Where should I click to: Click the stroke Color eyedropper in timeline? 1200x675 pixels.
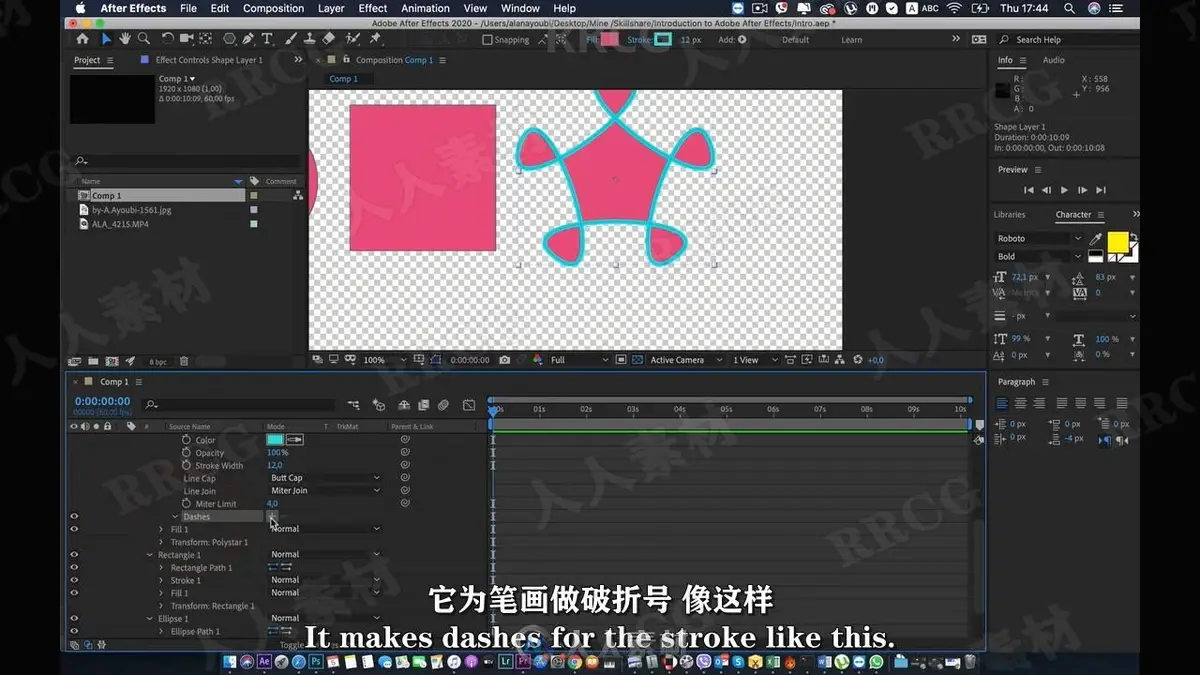click(295, 440)
